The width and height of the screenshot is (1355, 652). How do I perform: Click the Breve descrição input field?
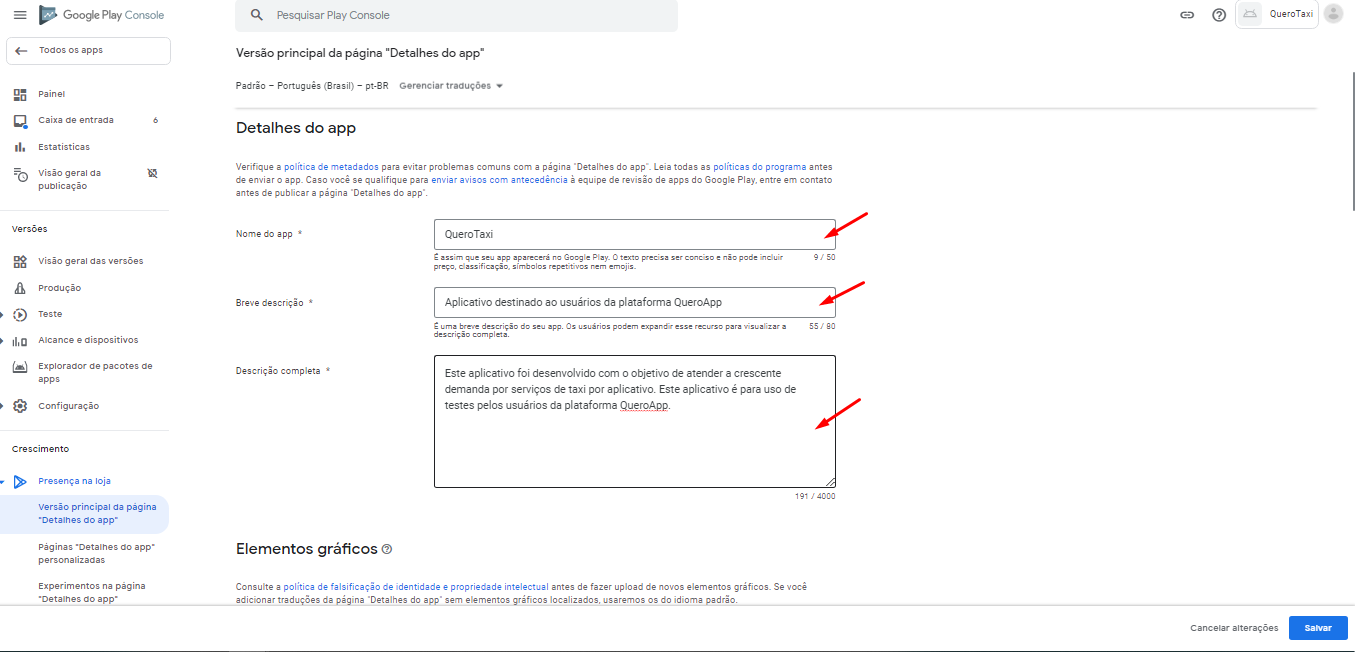[635, 302]
